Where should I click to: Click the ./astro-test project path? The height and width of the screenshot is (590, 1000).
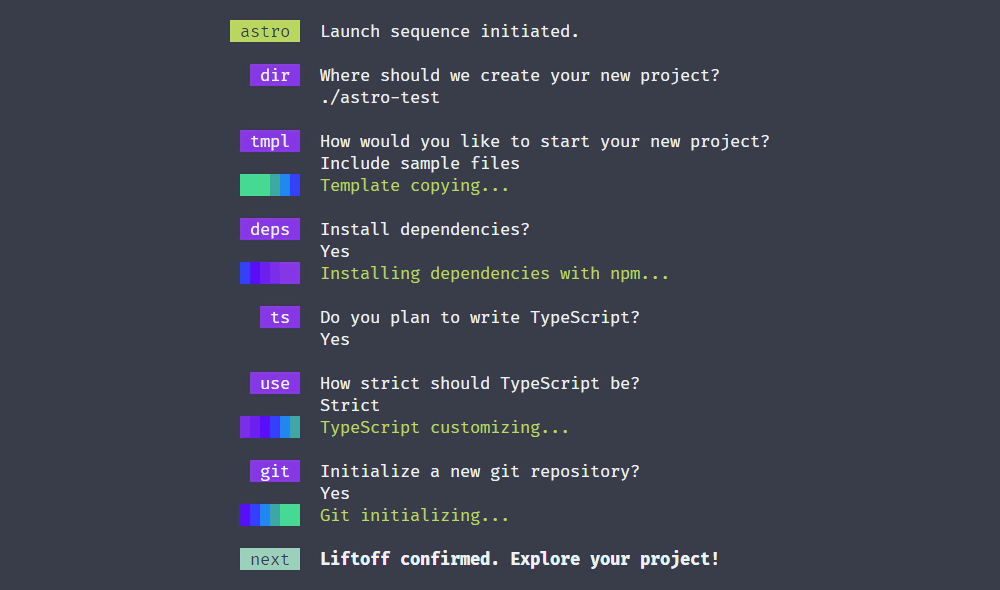point(380,97)
